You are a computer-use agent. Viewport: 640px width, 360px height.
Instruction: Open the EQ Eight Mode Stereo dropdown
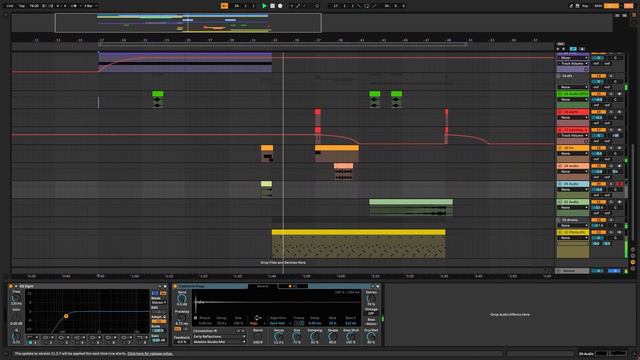click(159, 302)
